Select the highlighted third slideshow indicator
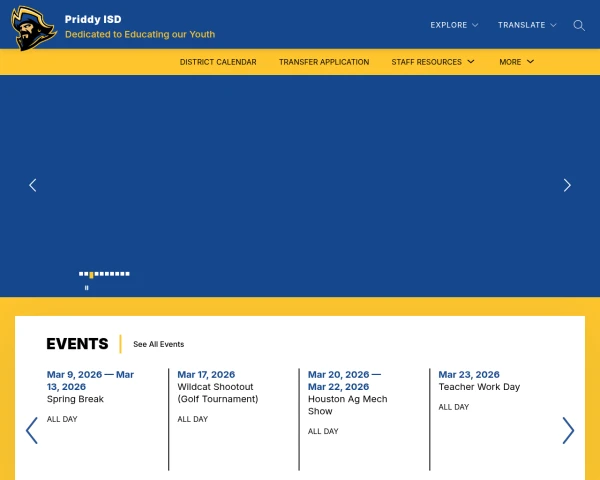This screenshot has width=600, height=480. (91, 275)
